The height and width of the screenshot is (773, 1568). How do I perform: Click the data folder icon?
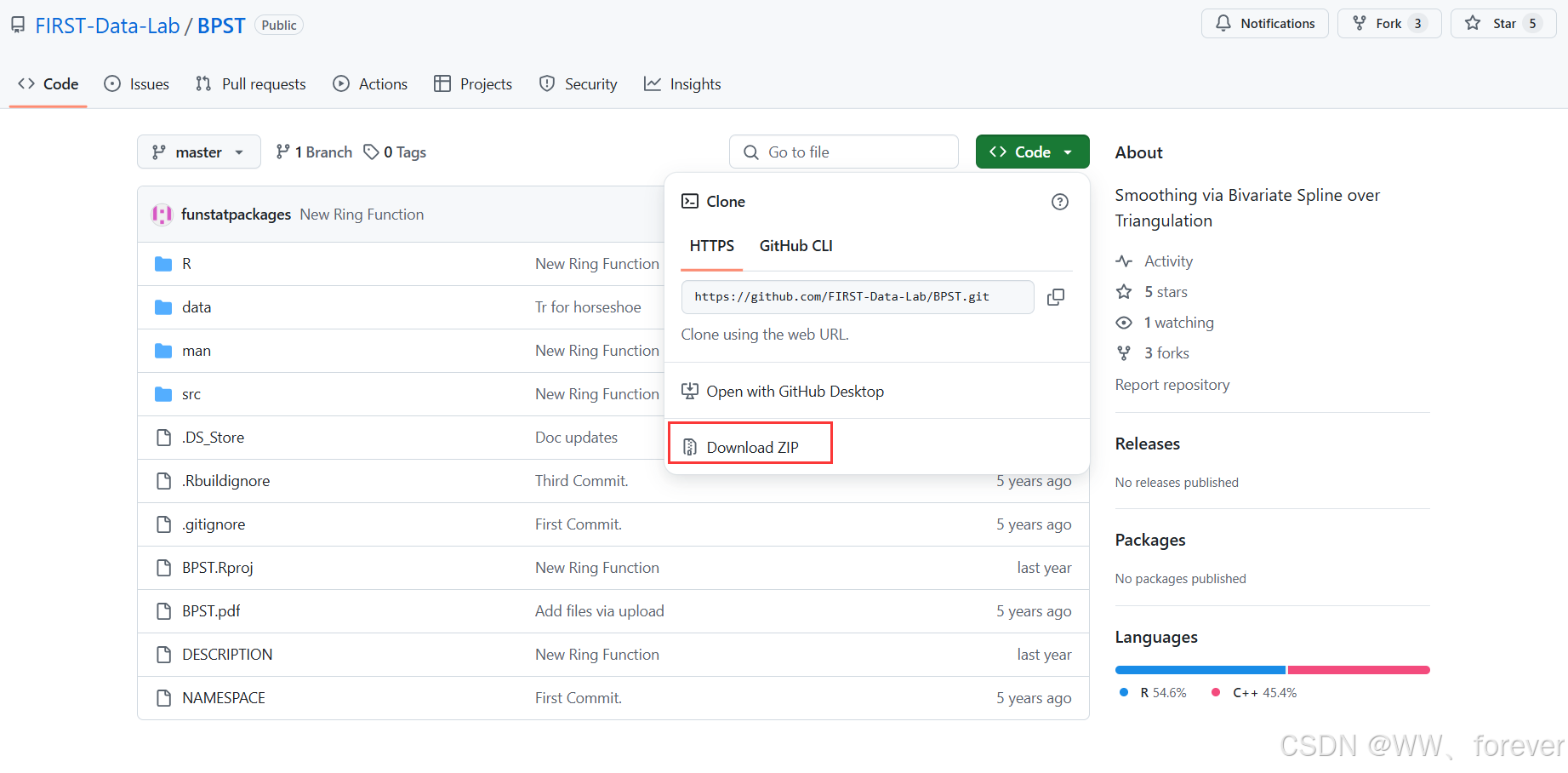[x=163, y=307]
